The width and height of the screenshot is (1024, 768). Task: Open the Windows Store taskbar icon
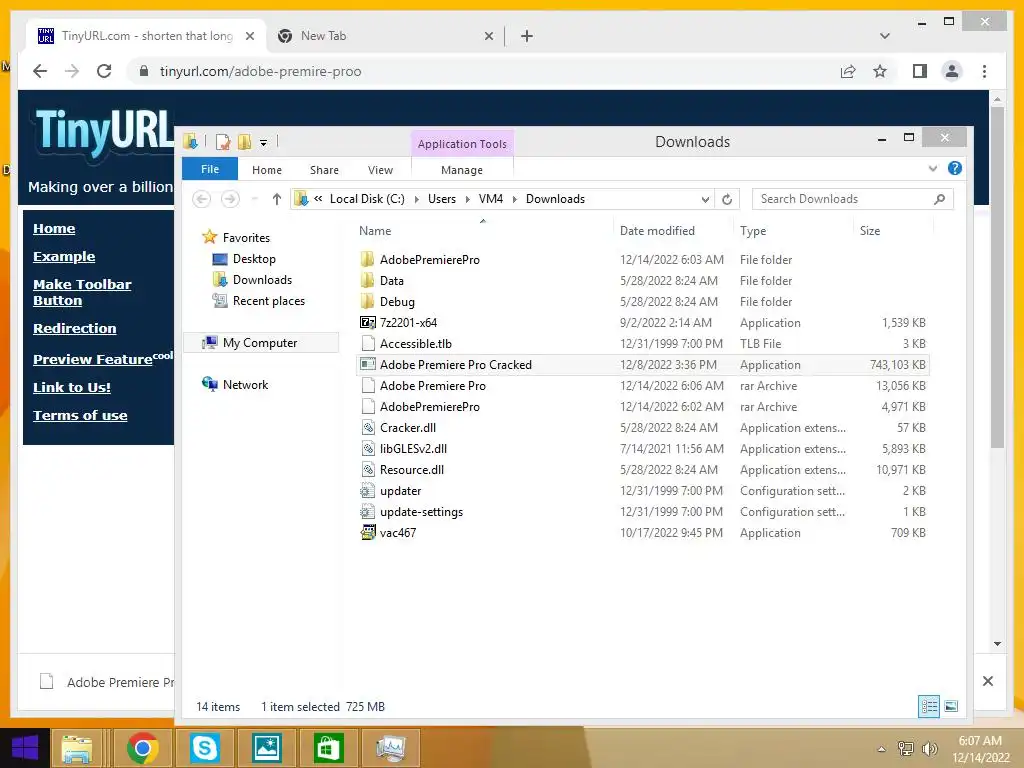click(328, 748)
